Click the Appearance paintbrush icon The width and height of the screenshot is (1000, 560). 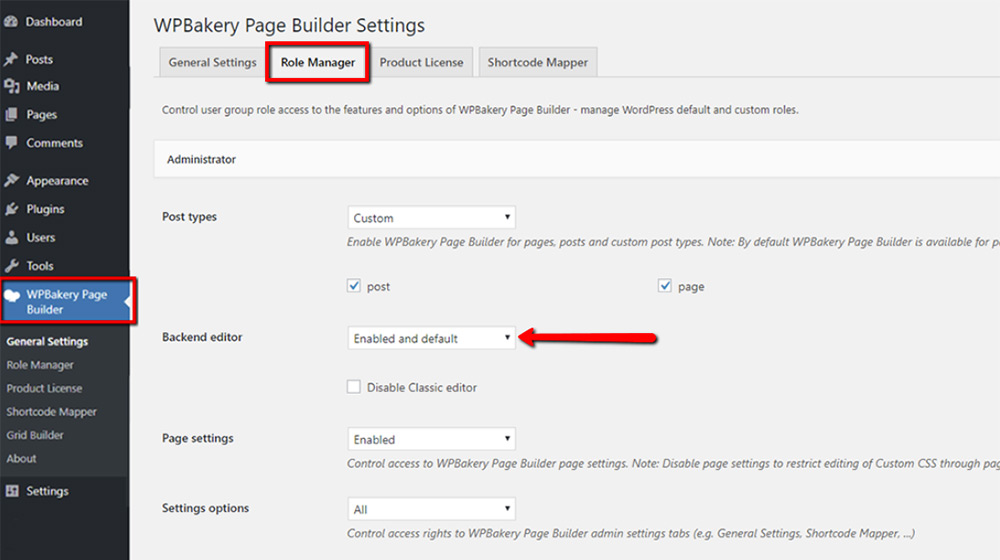point(11,181)
